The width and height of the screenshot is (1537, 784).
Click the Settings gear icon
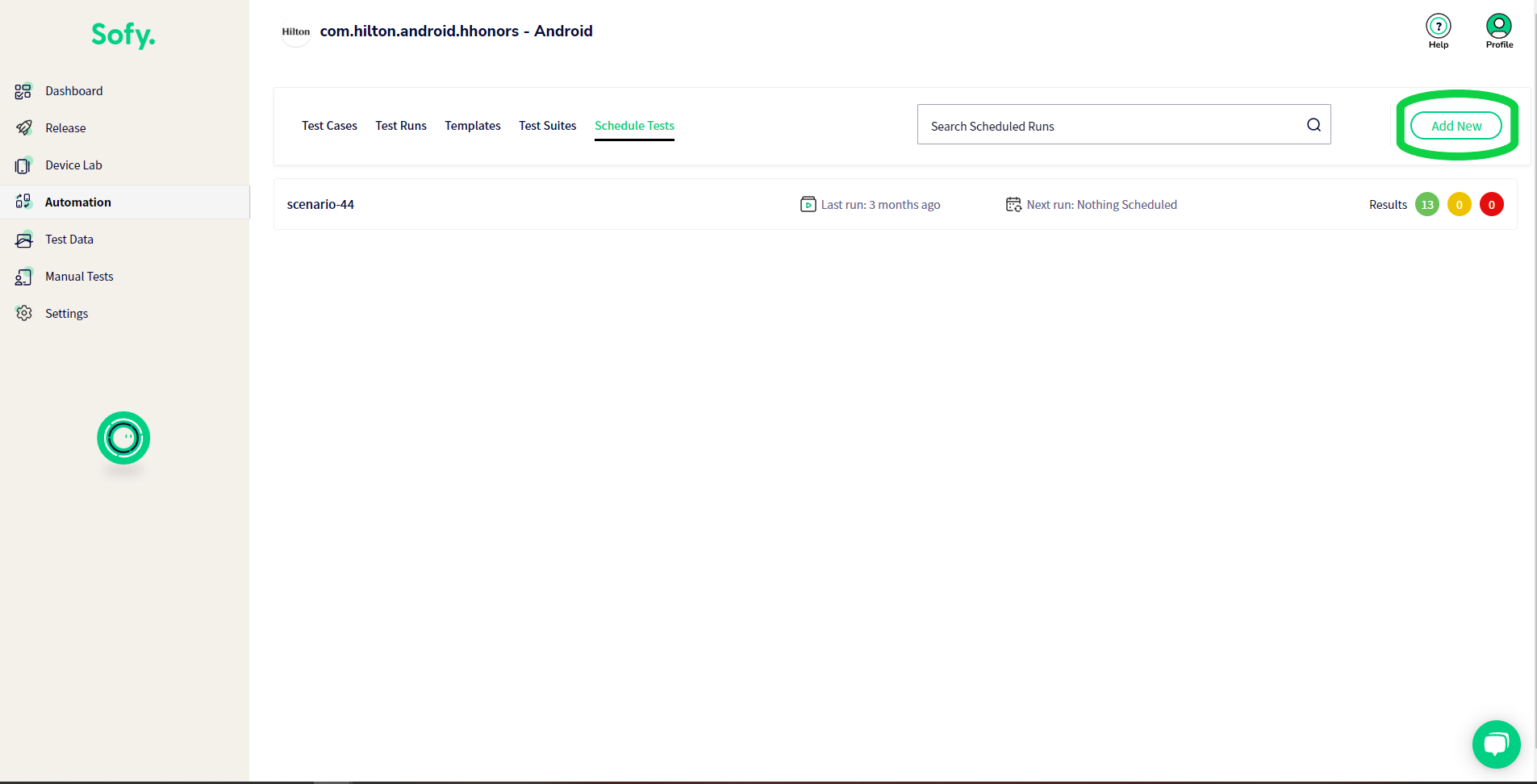point(23,313)
